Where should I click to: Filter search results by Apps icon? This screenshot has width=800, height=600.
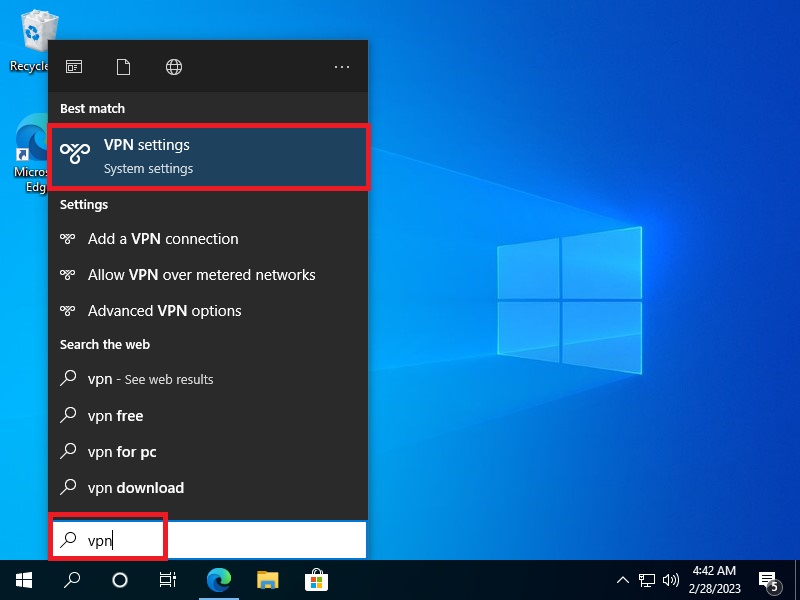(x=74, y=67)
